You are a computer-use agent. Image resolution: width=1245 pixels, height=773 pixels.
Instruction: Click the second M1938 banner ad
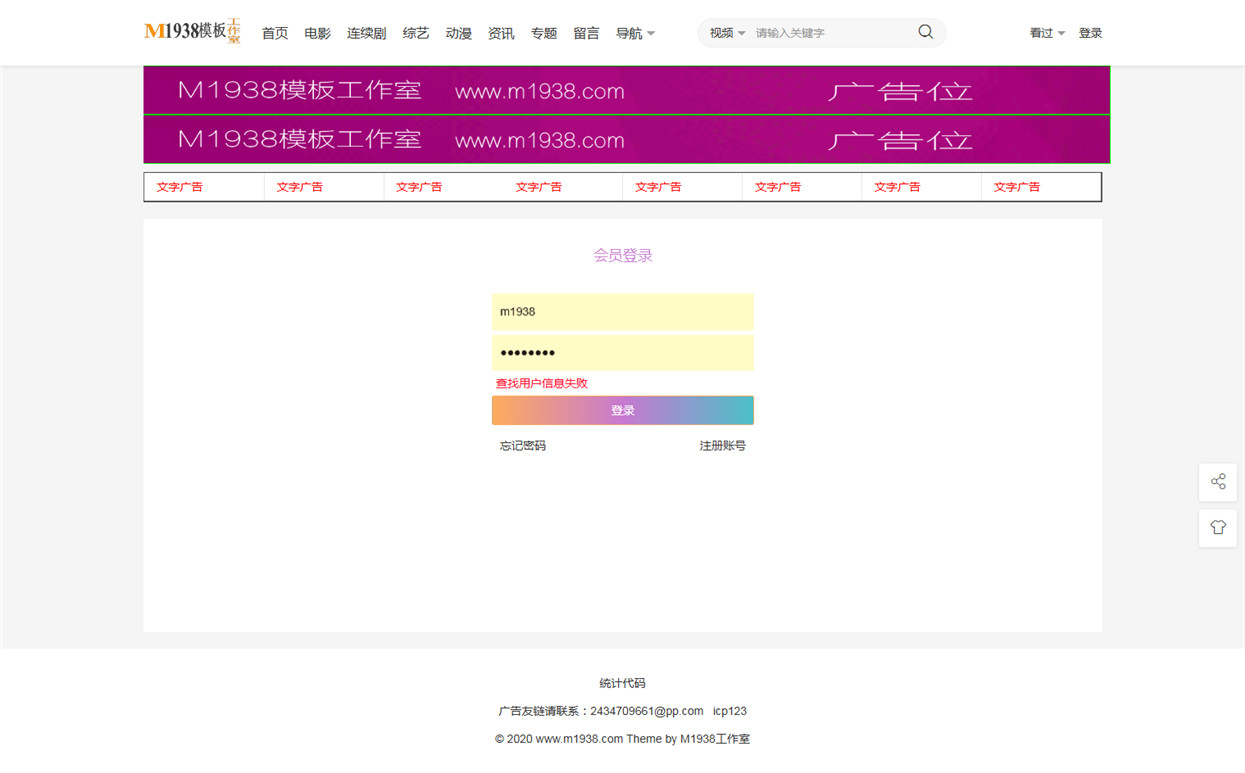[627, 139]
